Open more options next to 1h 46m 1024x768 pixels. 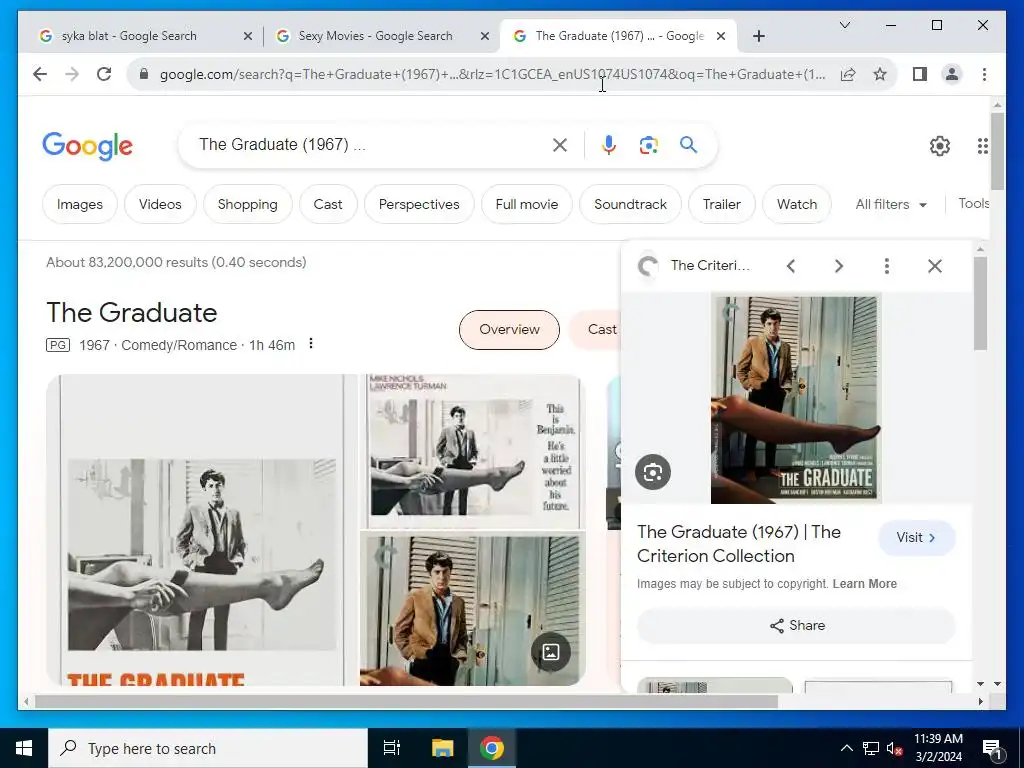[311, 344]
